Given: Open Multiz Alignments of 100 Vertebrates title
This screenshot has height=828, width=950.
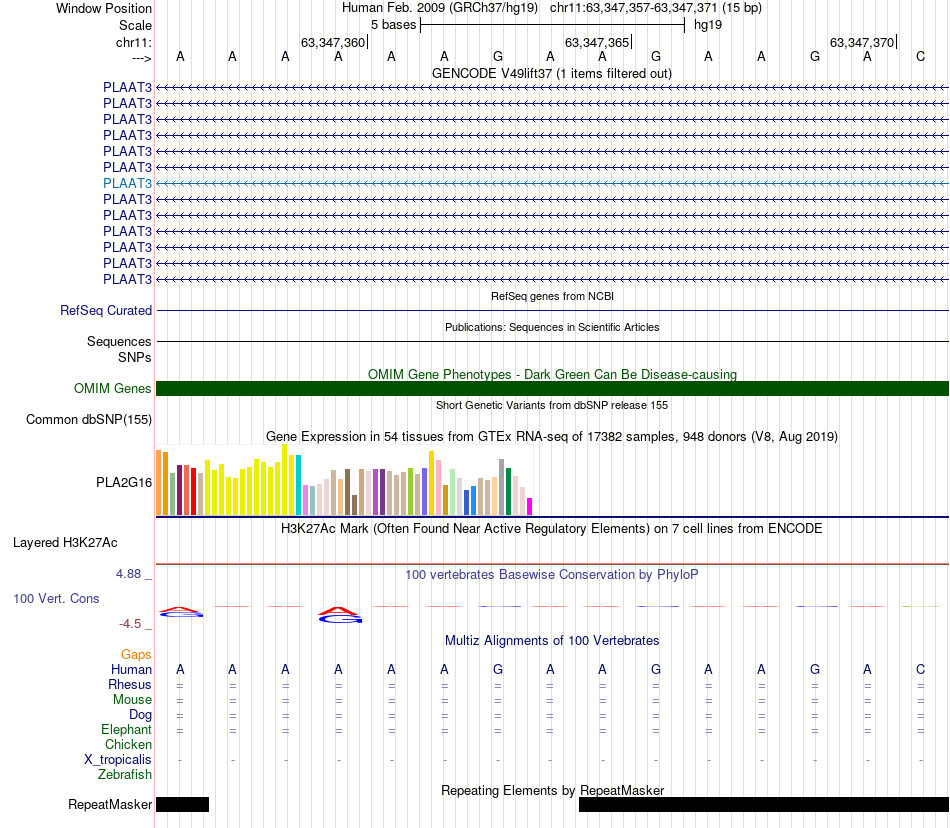Looking at the screenshot, I should point(552,640).
